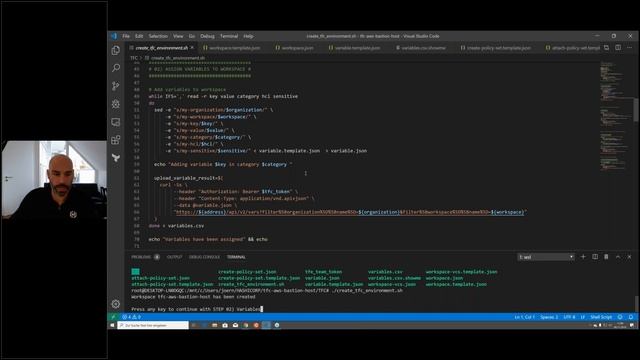
Task: Click Shell Script language mode in status bar
Action: pyautogui.click(x=601, y=317)
